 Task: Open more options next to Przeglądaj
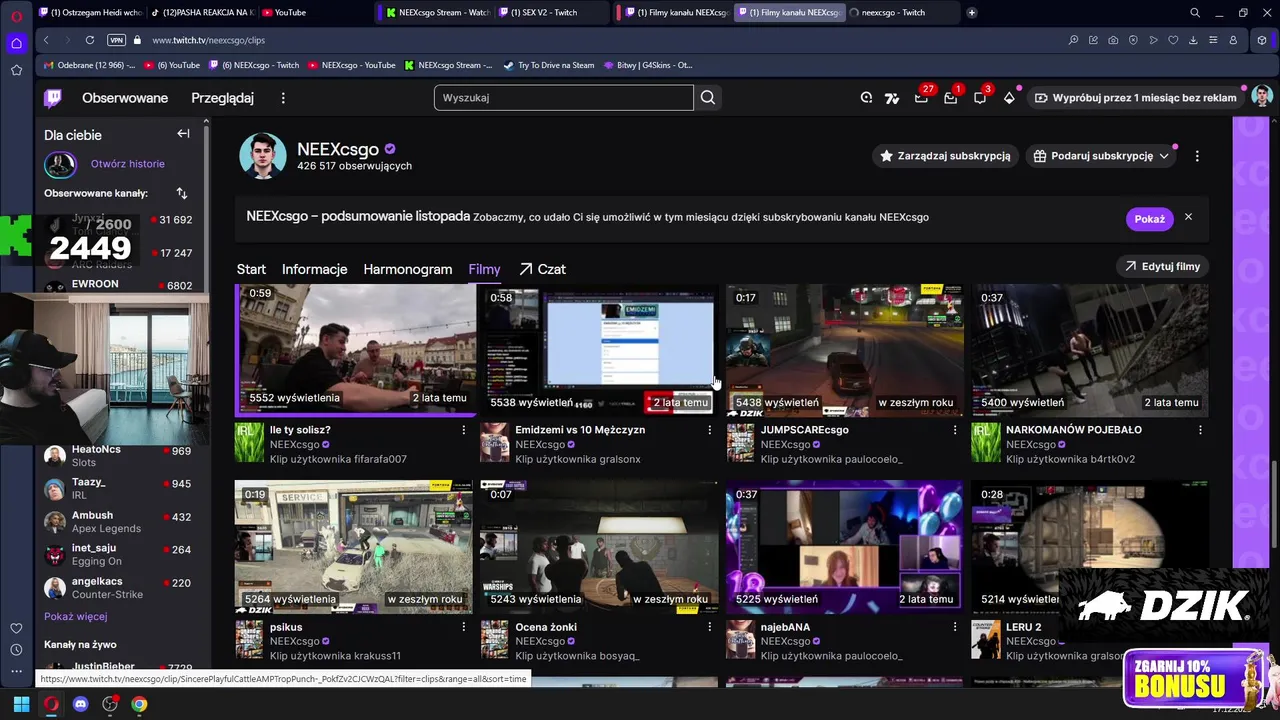pos(283,98)
